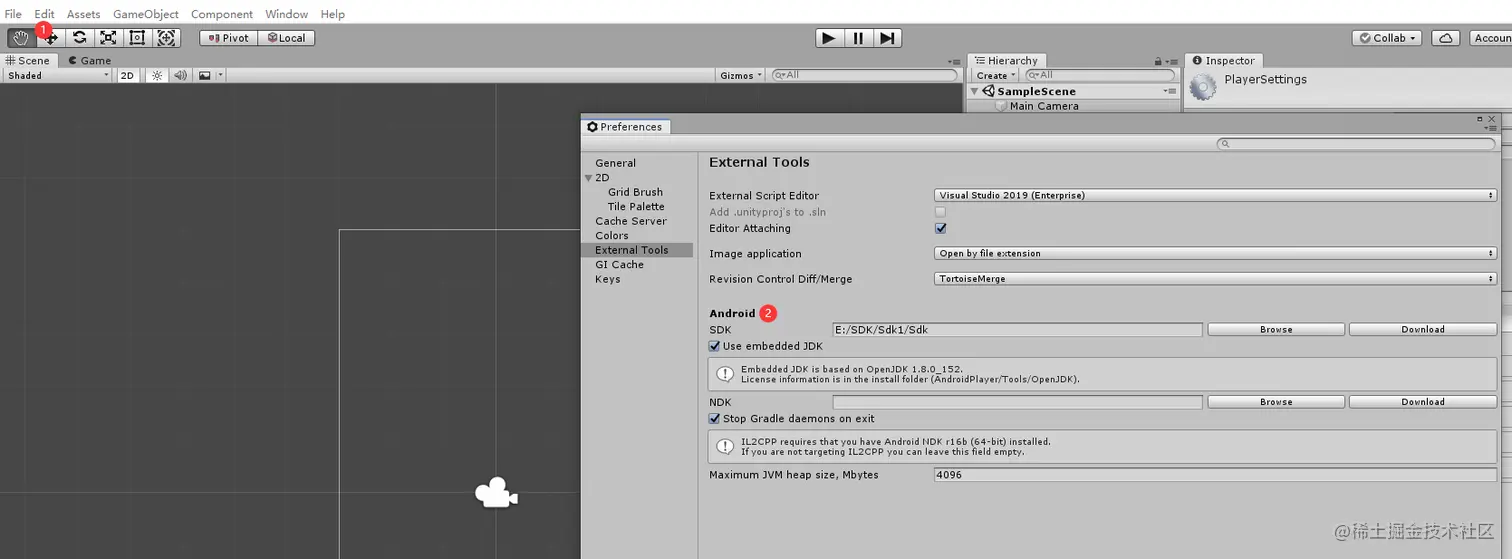The height and width of the screenshot is (559, 1512).
Task: Open the Edit menu
Action: [x=45, y=14]
